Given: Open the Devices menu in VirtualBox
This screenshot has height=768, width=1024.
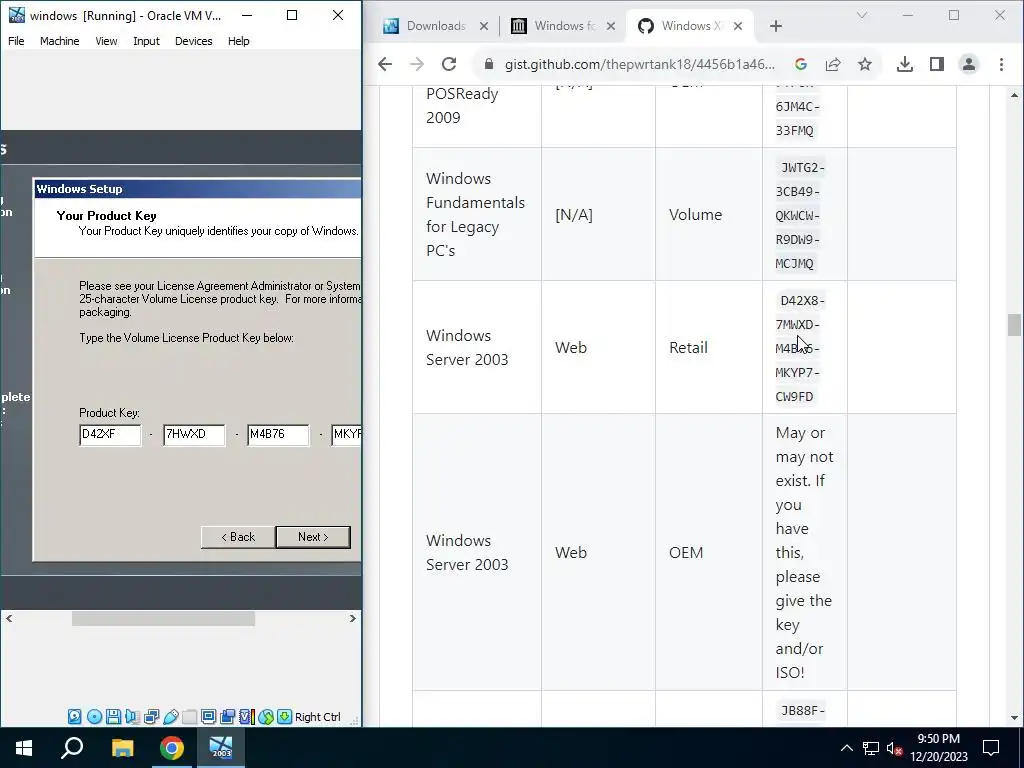Looking at the screenshot, I should pyautogui.click(x=193, y=41).
